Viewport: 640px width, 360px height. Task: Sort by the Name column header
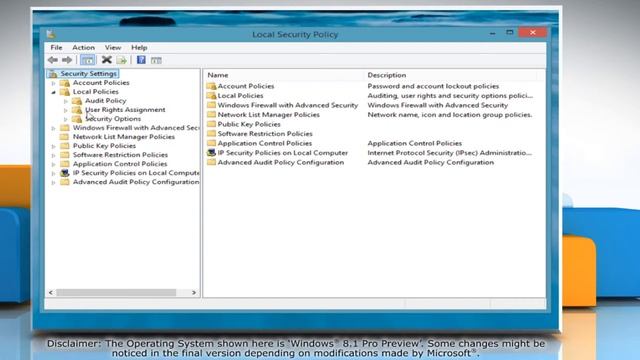click(x=284, y=75)
